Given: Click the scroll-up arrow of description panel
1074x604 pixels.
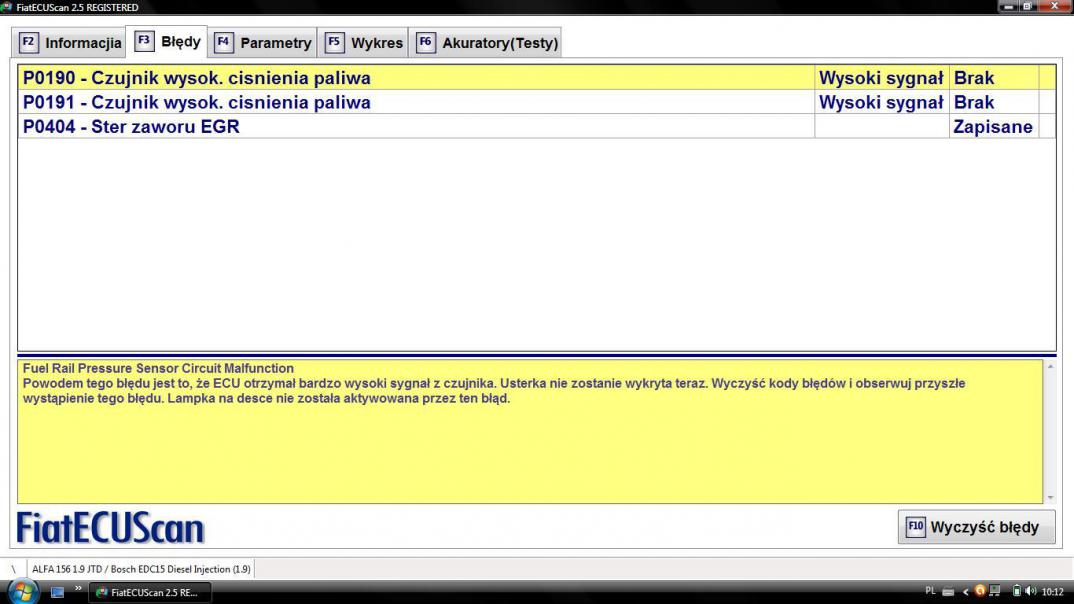Looking at the screenshot, I should (x=1050, y=367).
